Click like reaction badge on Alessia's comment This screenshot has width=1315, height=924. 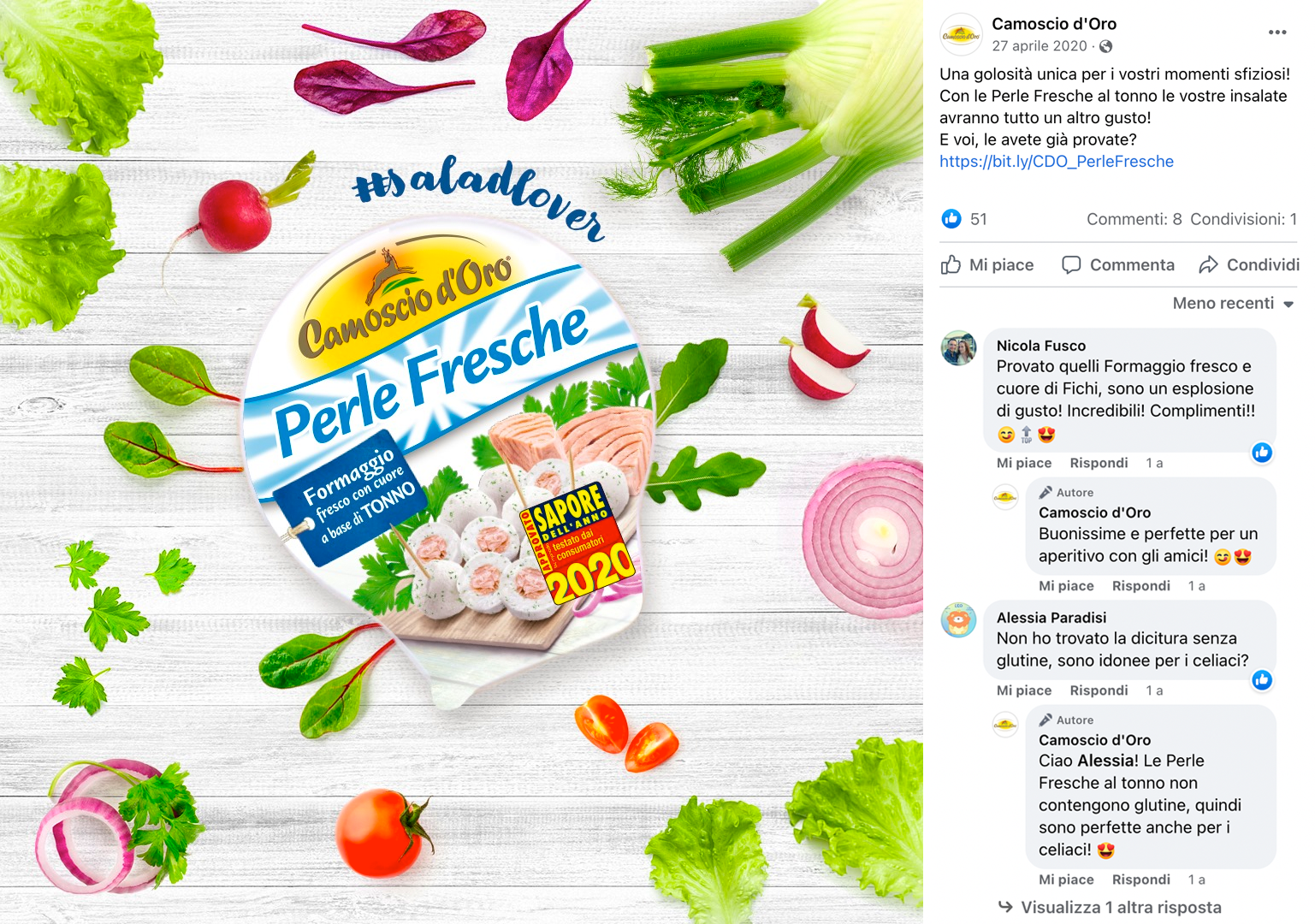click(1262, 680)
